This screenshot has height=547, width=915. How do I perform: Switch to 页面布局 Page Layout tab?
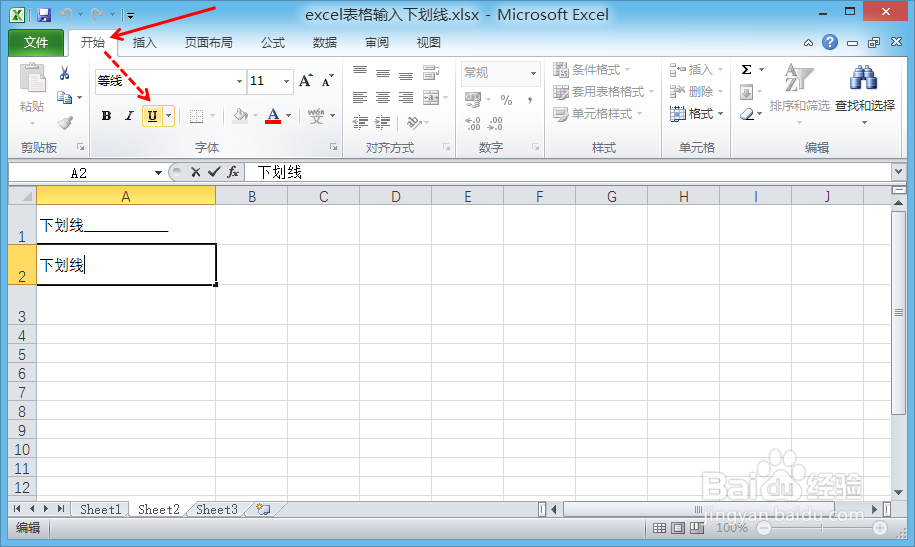208,43
